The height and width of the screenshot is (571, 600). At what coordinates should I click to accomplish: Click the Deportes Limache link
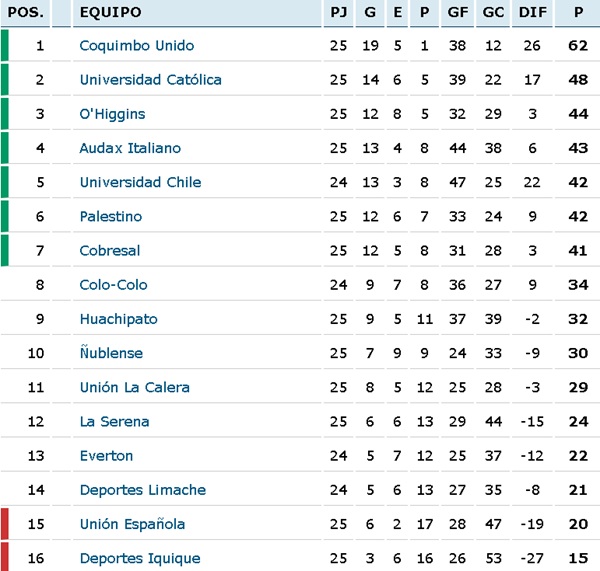[x=142, y=490]
